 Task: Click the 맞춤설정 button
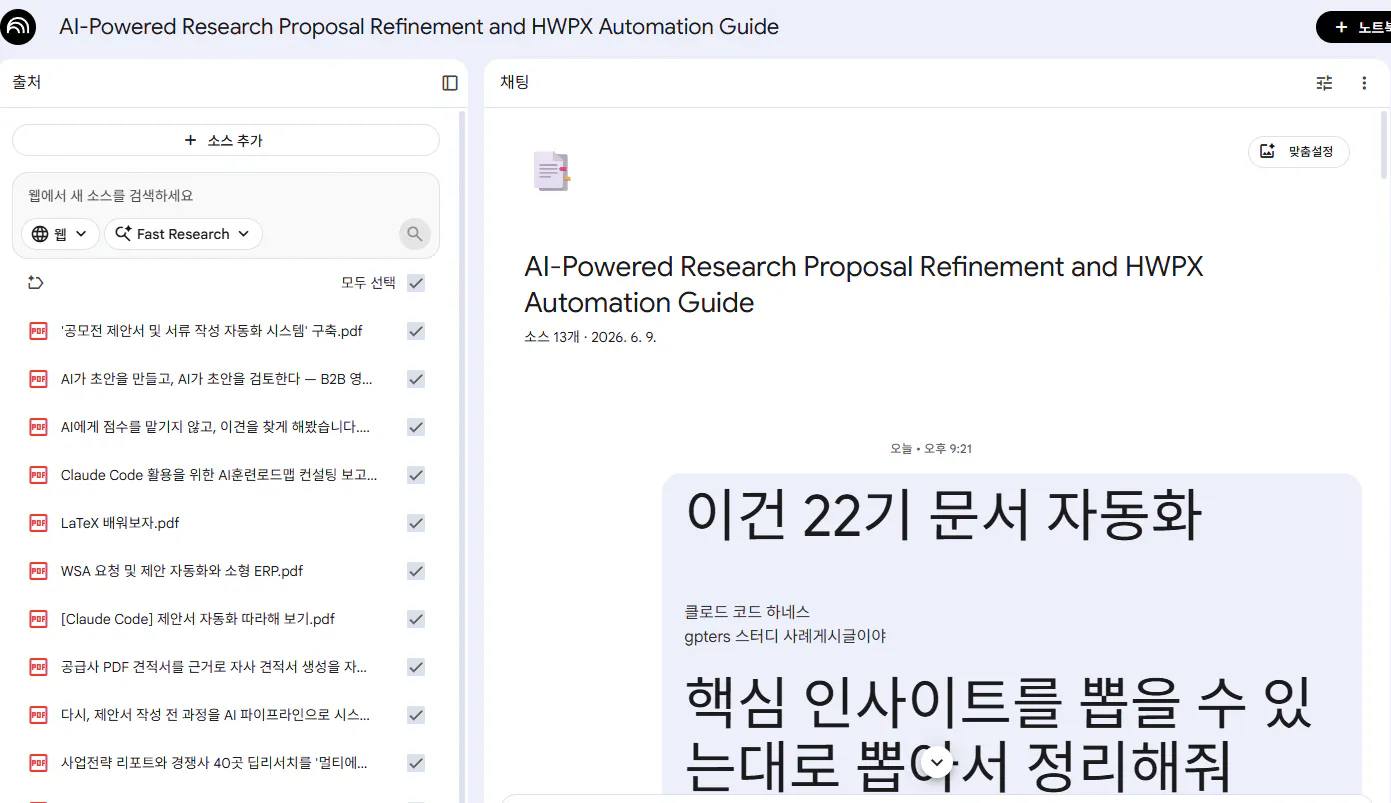[x=1298, y=151]
